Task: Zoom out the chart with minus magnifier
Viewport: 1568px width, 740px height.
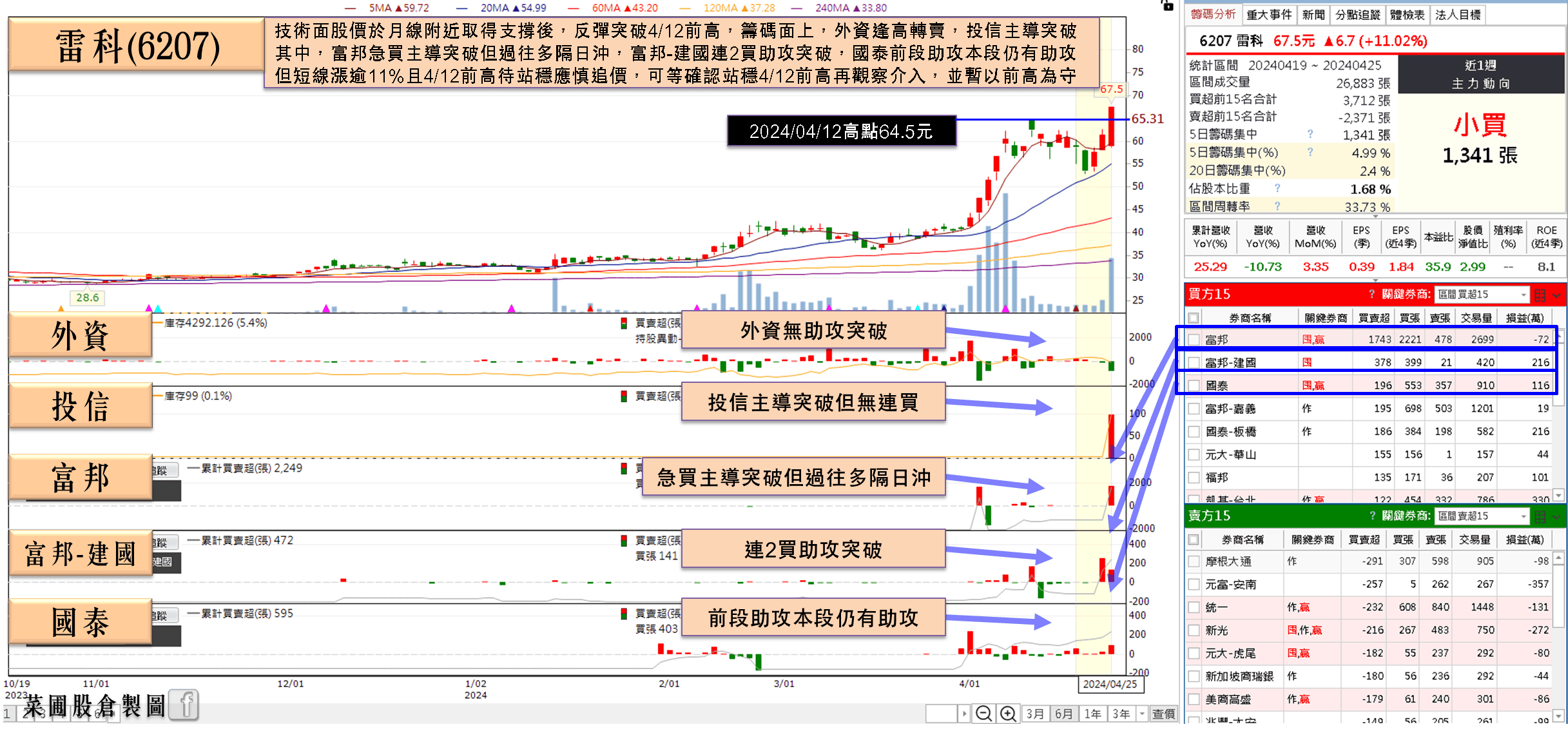Action: point(983,714)
